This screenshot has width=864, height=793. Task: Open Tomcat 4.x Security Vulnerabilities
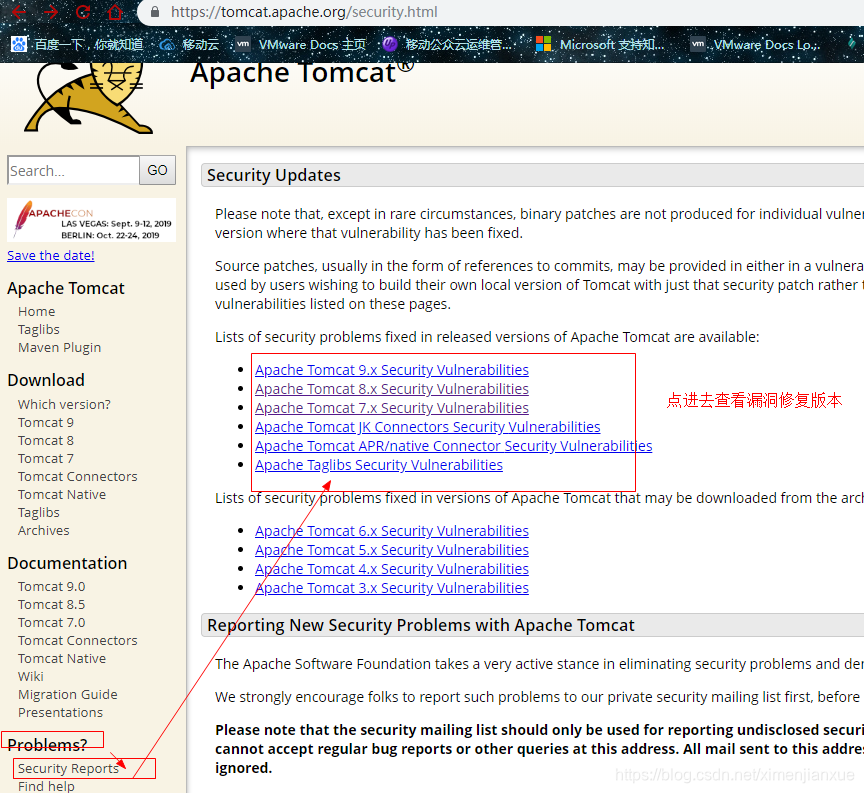point(392,569)
